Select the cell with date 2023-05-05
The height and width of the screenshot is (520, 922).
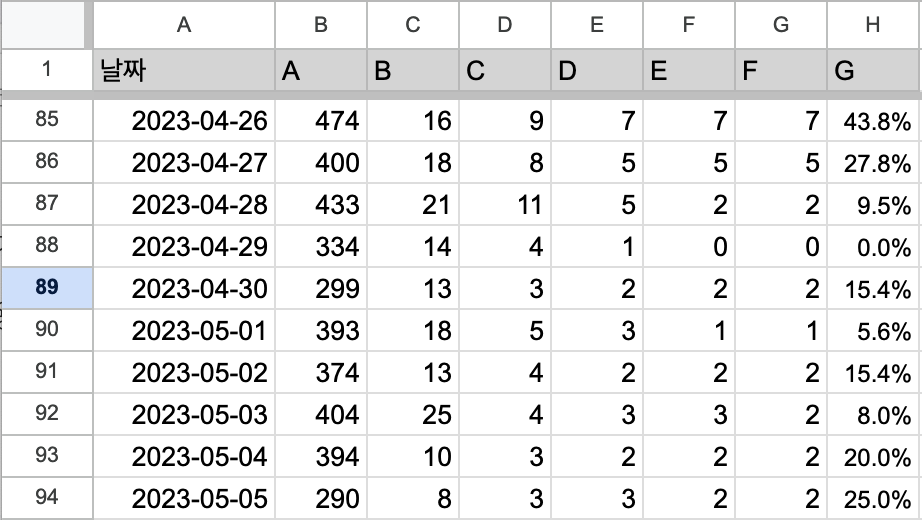coord(183,498)
